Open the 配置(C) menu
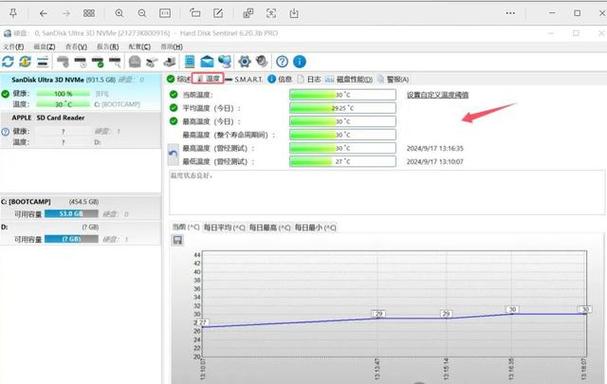Image resolution: width=607 pixels, height=384 pixels. tap(139, 46)
